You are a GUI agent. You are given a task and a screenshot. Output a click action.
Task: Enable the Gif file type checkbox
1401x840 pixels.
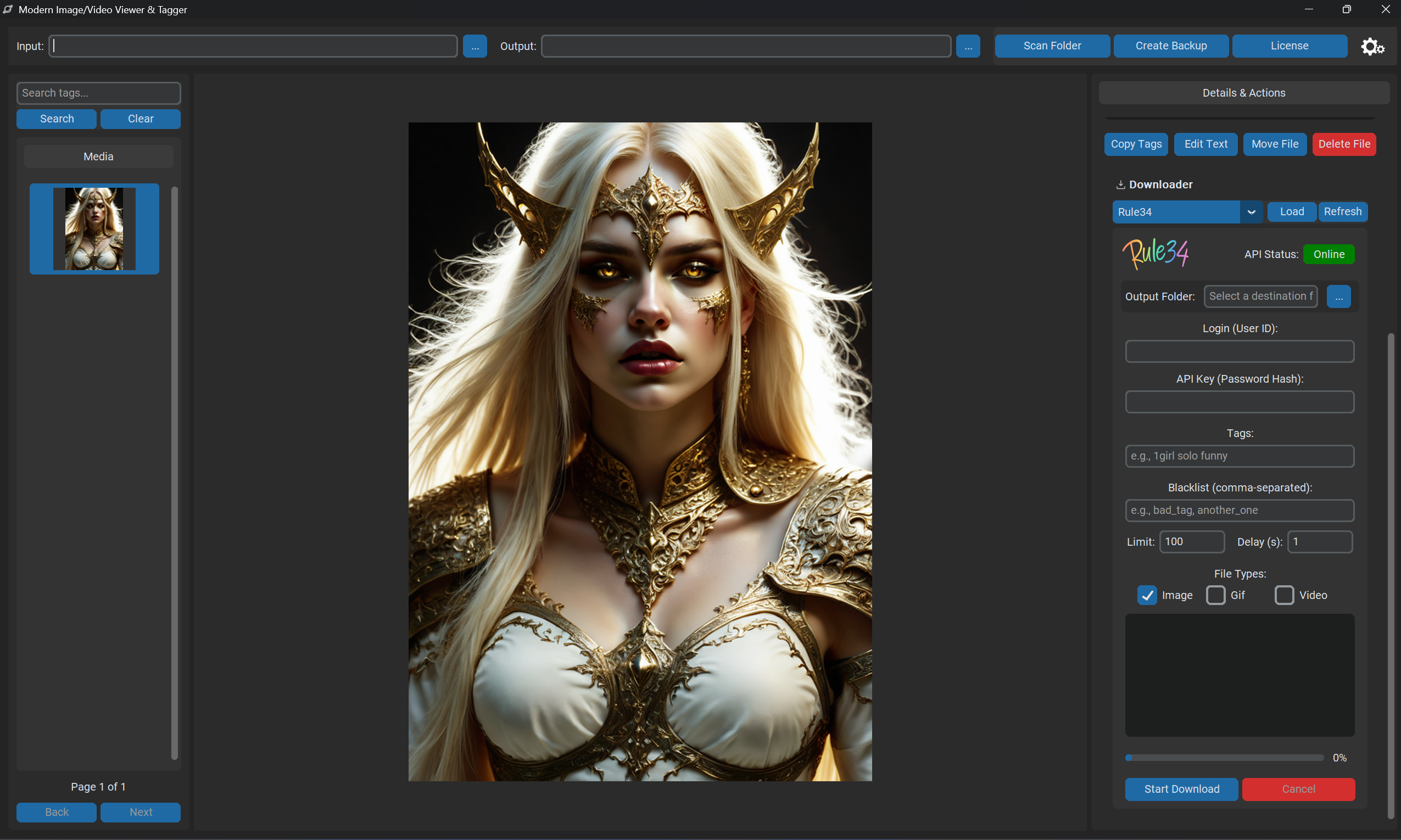(x=1215, y=595)
